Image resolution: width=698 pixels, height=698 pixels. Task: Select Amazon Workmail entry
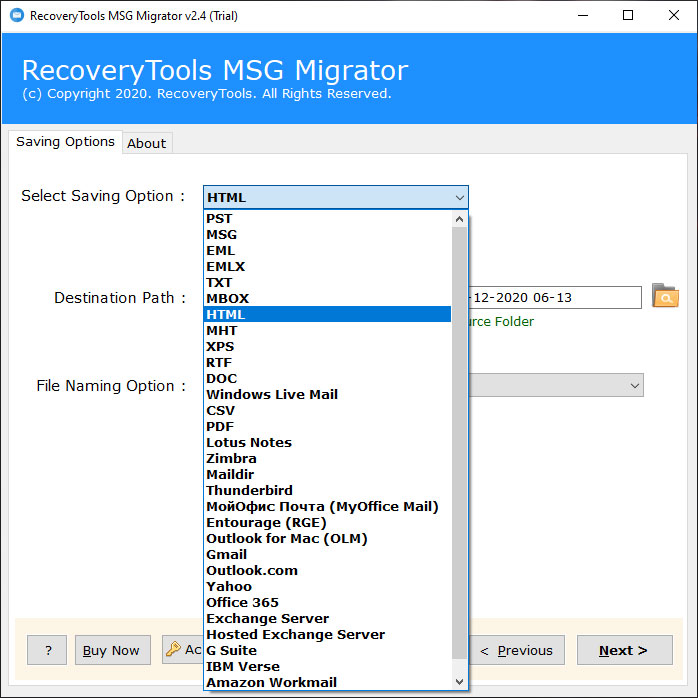pos(327,682)
